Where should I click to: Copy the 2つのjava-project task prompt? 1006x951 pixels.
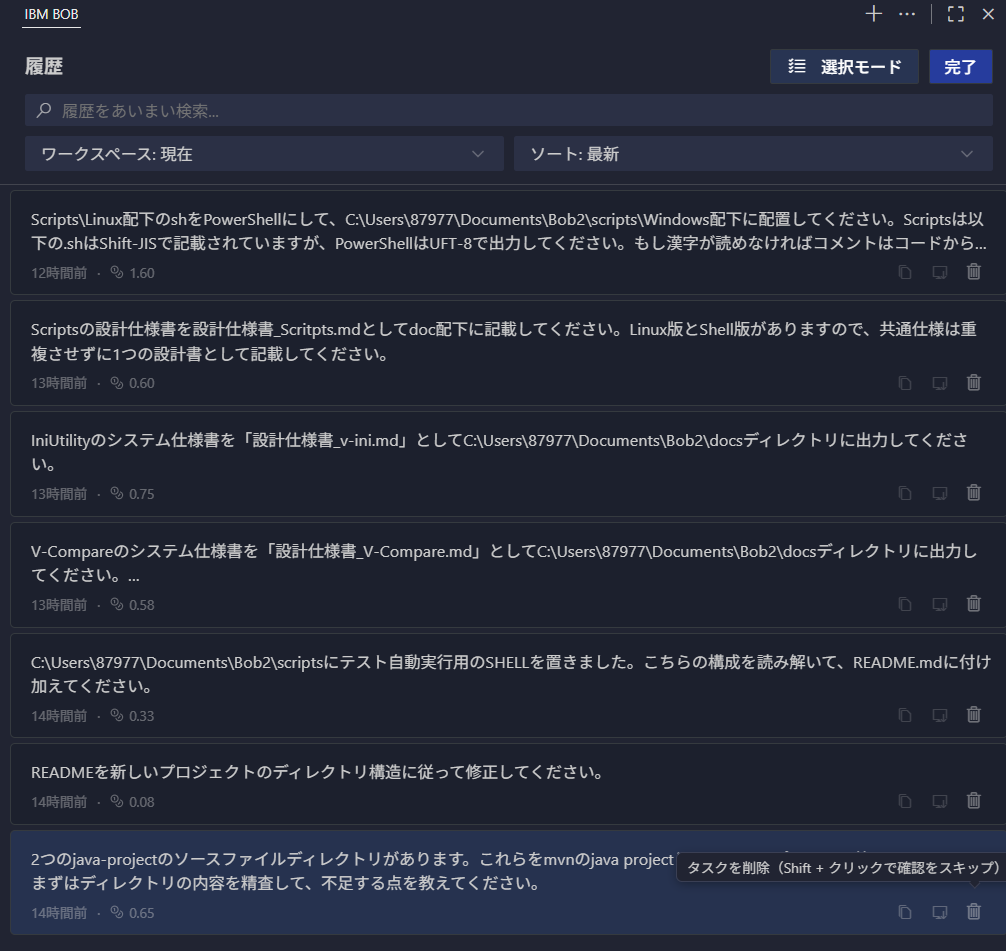(905, 912)
